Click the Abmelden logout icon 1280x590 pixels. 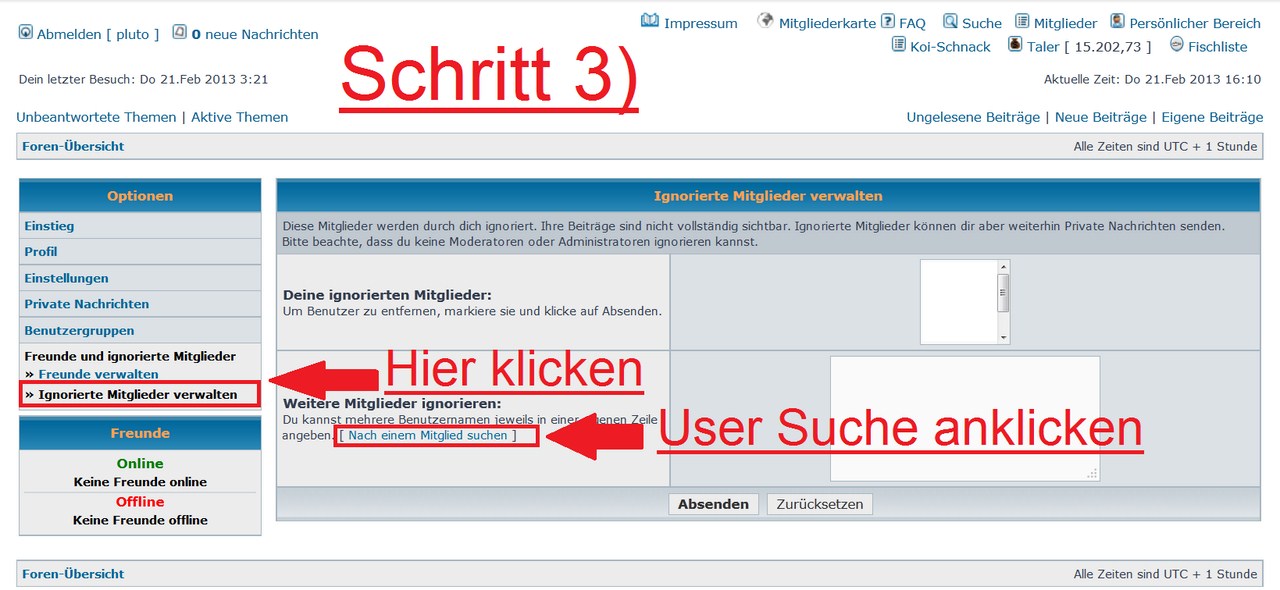point(26,33)
